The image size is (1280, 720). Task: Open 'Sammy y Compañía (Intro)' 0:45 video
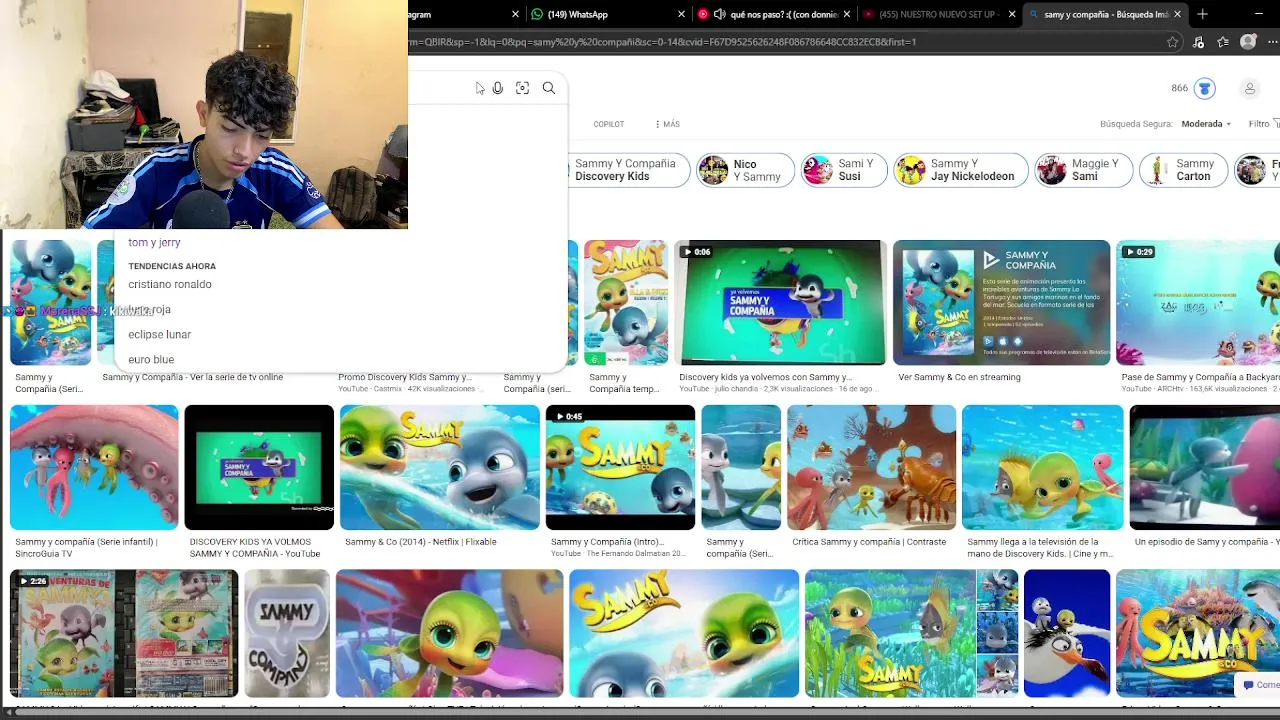pyautogui.click(x=620, y=467)
